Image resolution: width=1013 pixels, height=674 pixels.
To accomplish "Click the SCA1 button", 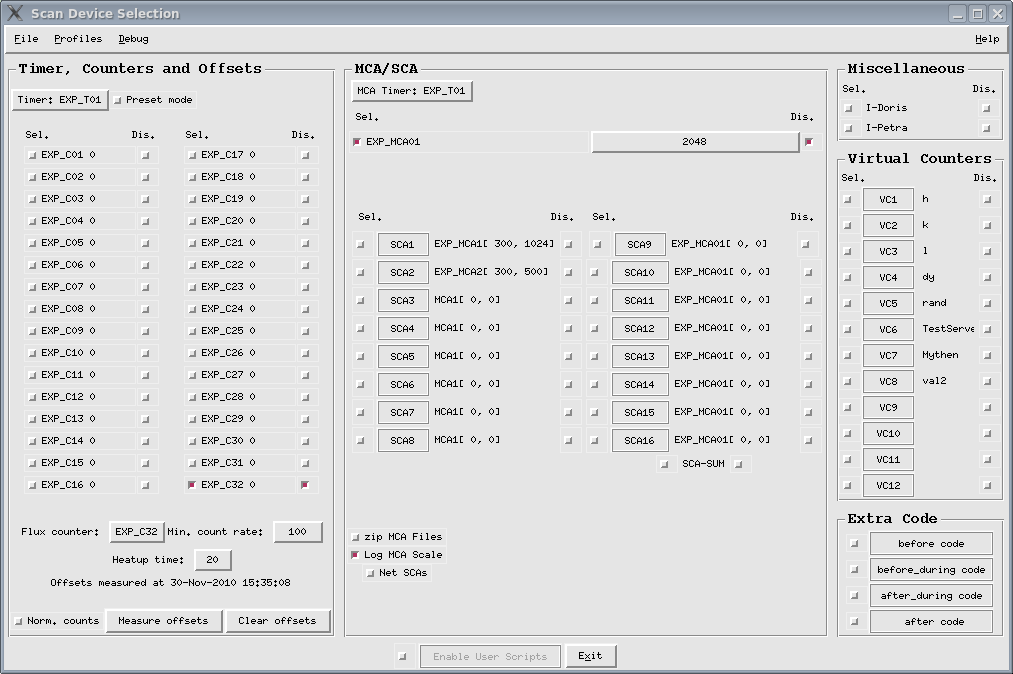I will (x=402, y=244).
